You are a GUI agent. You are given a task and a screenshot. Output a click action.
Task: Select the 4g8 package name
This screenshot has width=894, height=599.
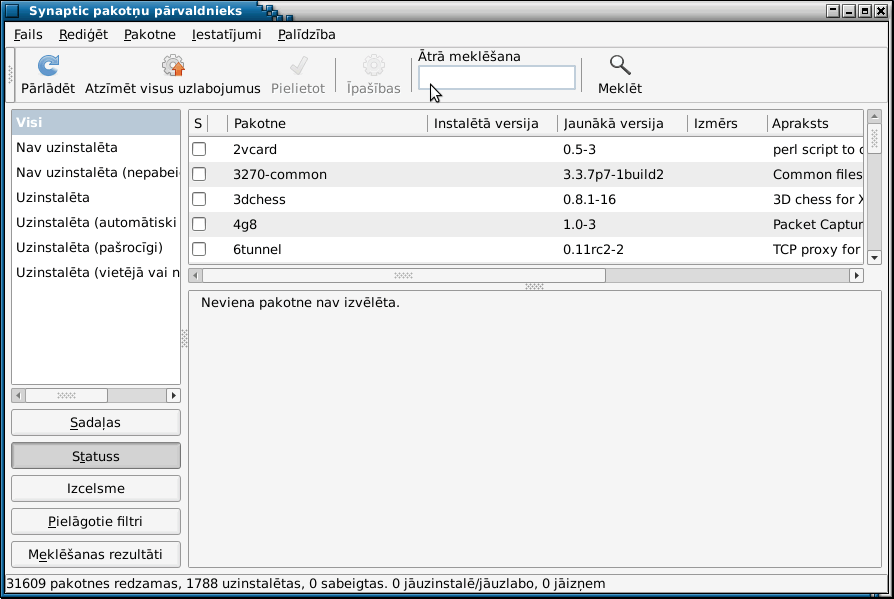(245, 225)
